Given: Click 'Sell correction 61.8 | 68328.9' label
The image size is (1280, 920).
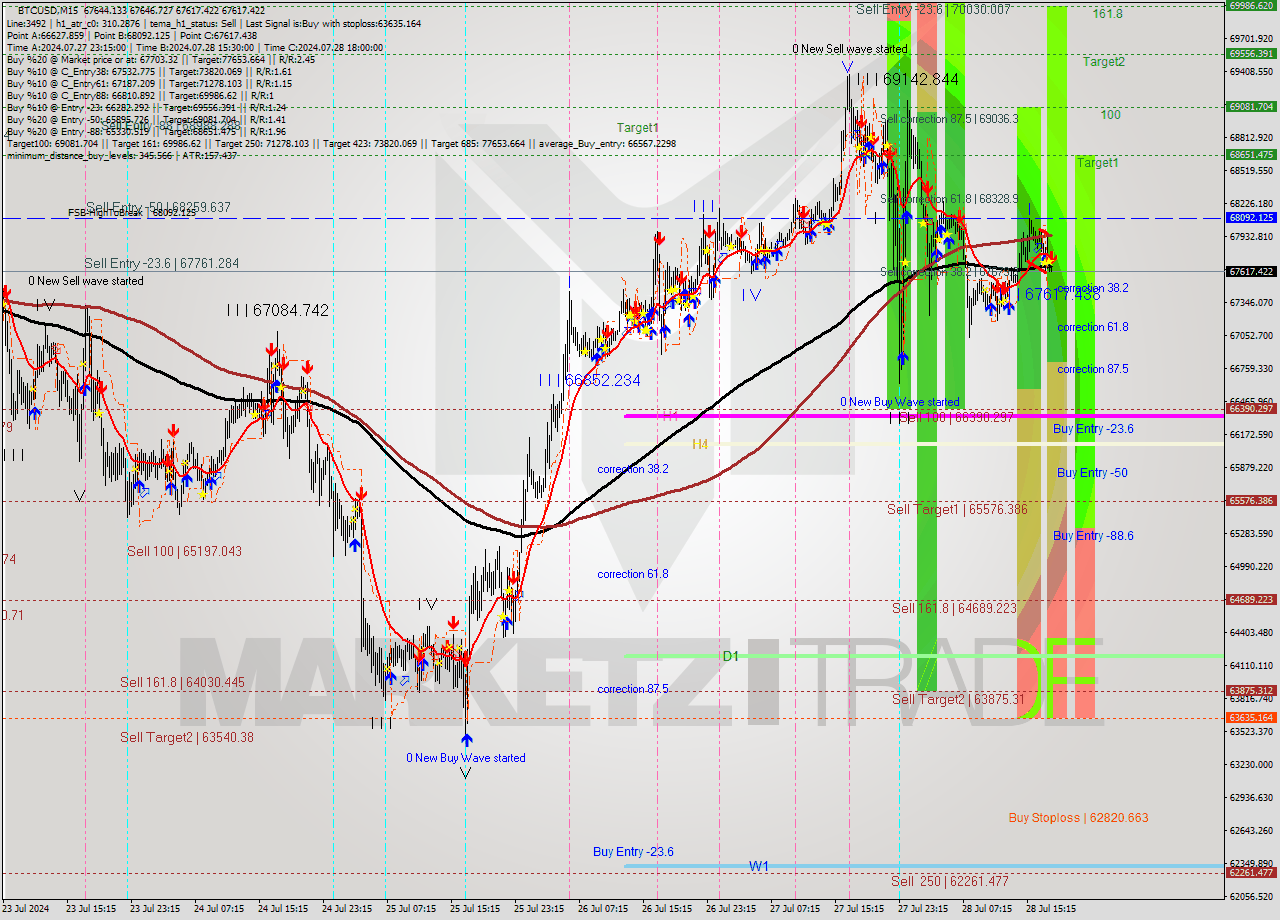Looking at the screenshot, I should [949, 199].
